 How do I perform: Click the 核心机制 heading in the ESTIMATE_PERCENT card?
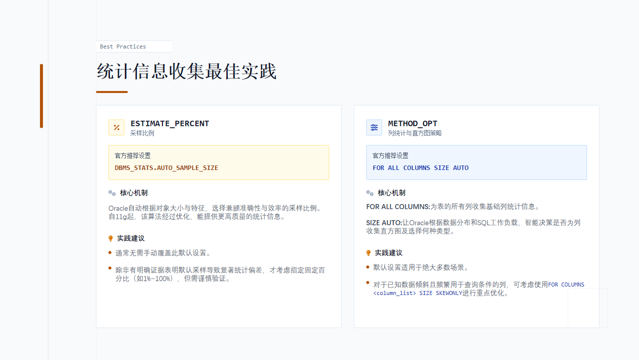pyautogui.click(x=134, y=193)
